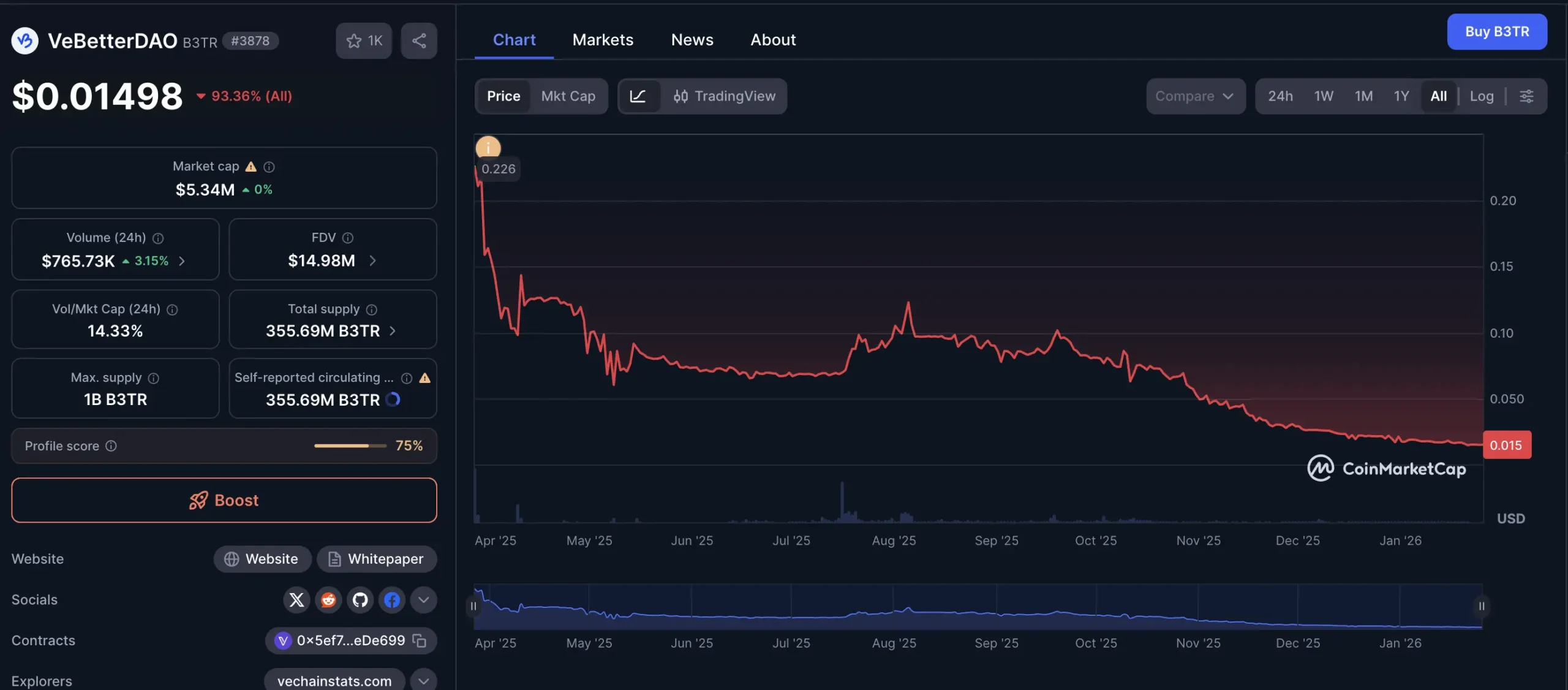Open the Compare dropdown
Viewport: 1568px width, 690px height.
tap(1195, 96)
